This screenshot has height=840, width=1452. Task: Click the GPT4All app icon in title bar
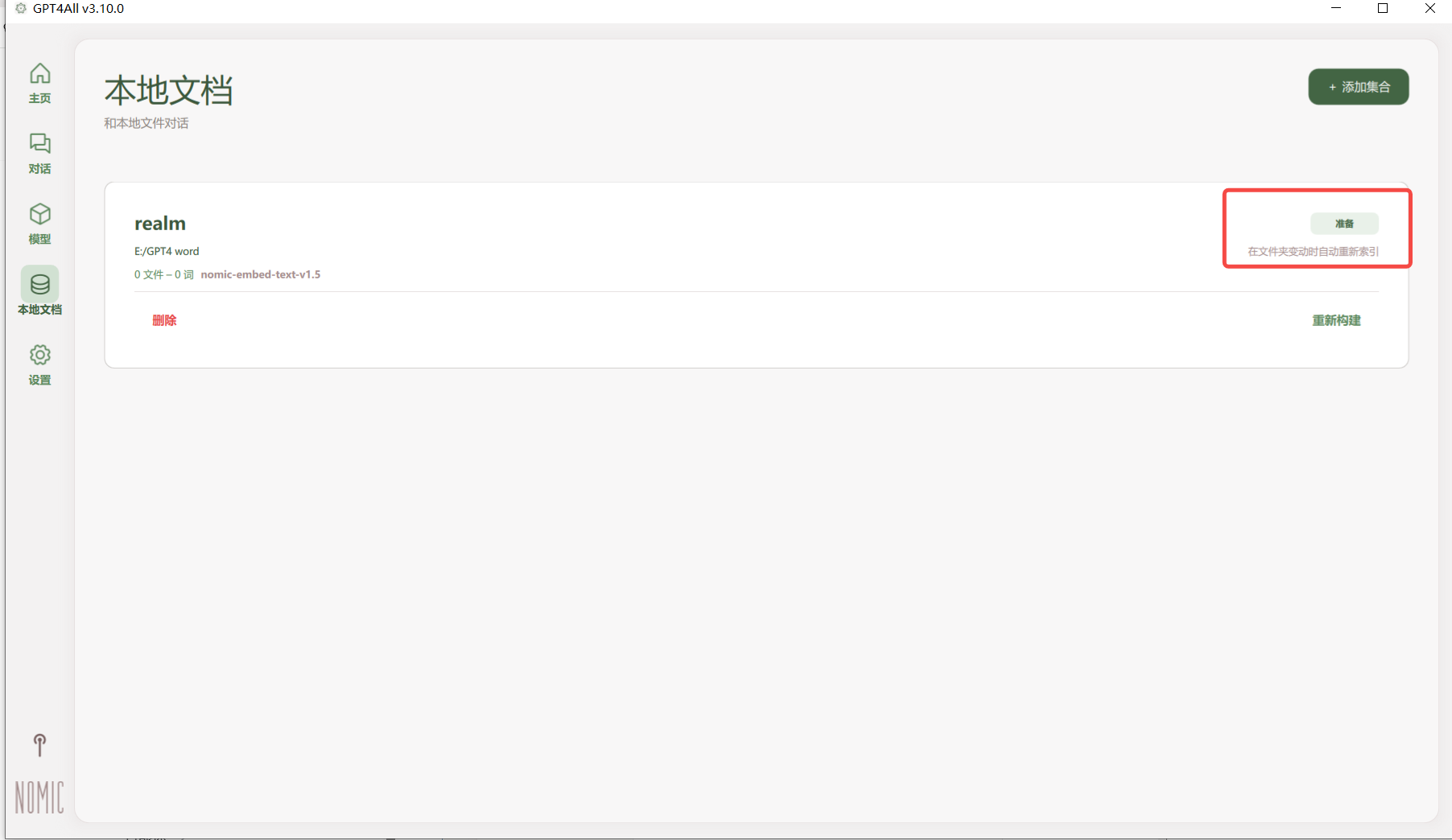21,9
